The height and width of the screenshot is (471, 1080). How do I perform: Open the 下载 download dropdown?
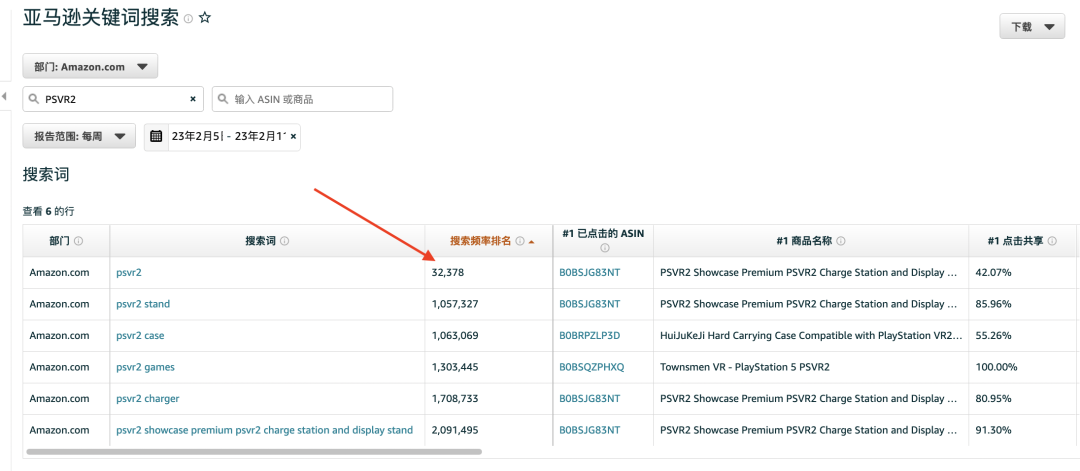coord(1032,27)
